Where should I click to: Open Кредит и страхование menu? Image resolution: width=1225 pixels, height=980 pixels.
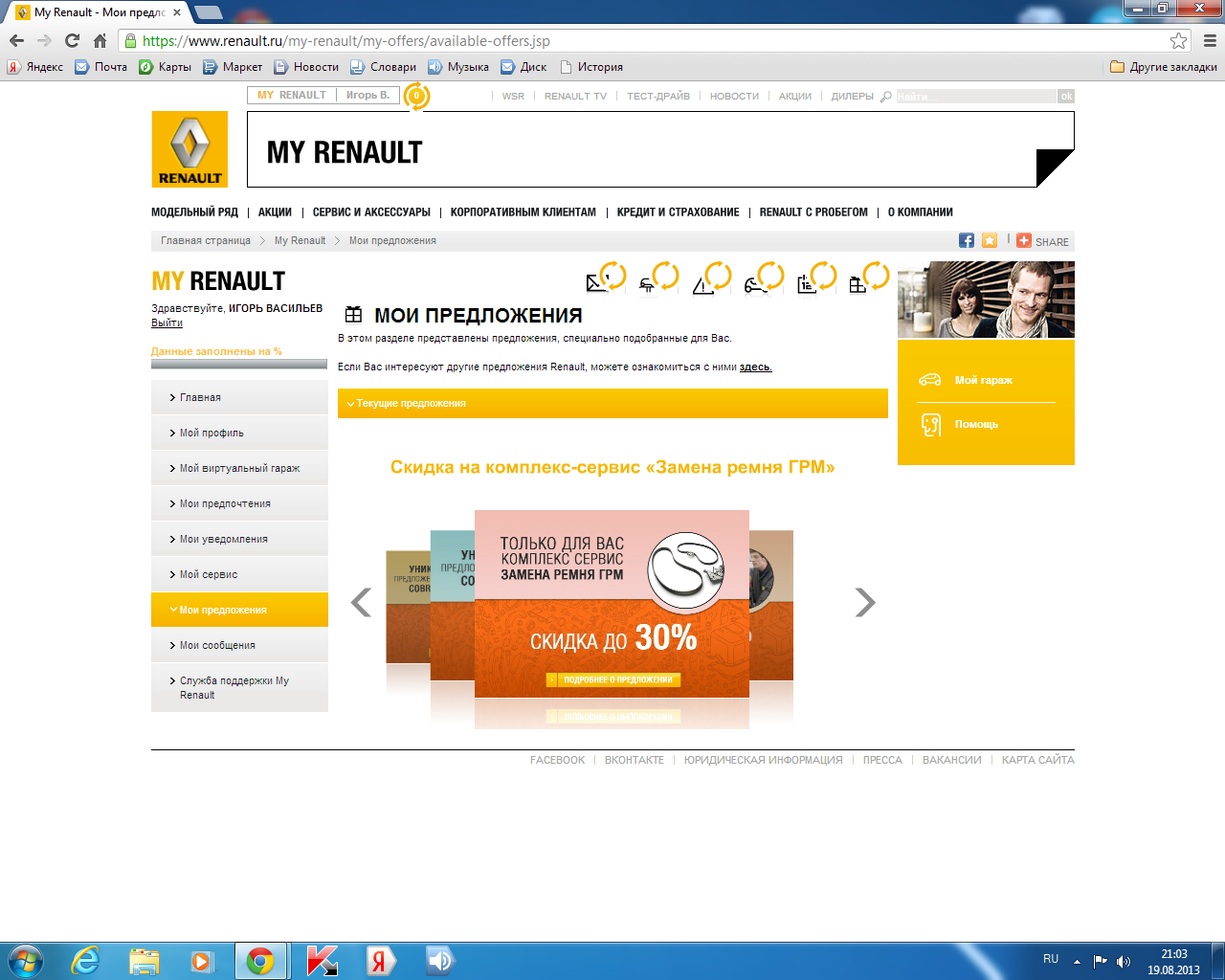tap(679, 212)
